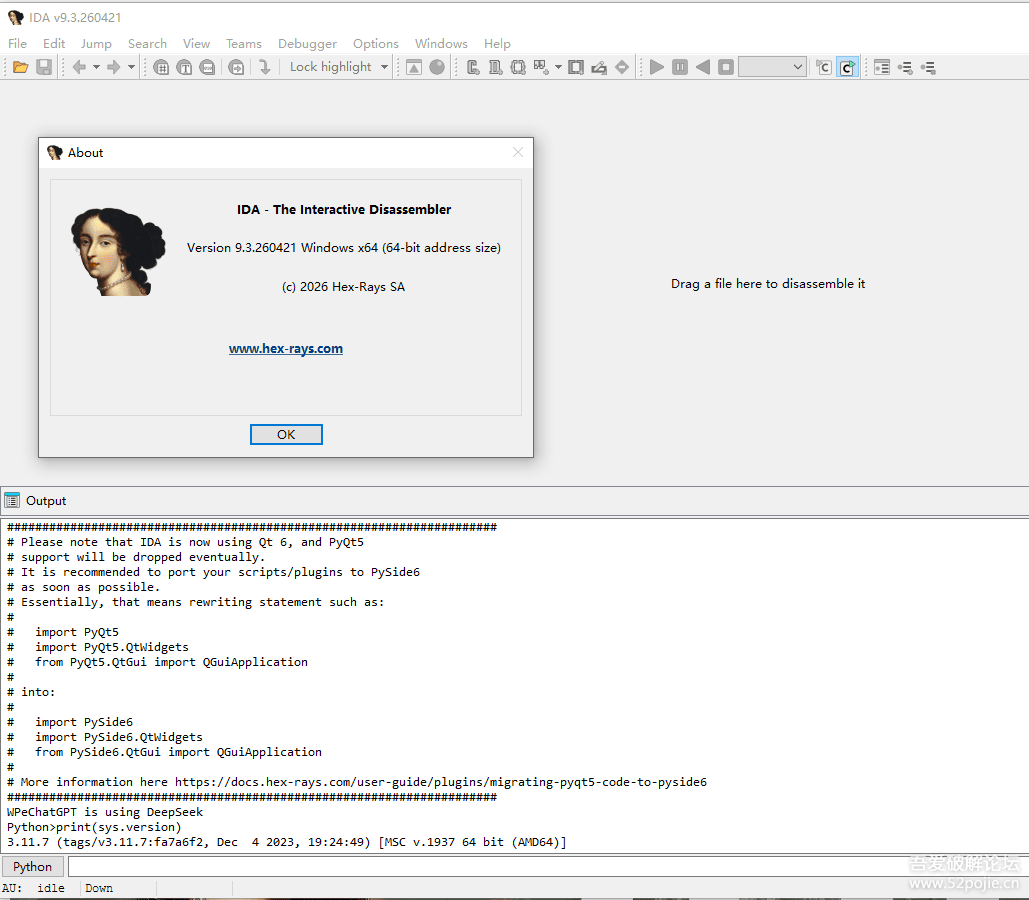Close the About dialog with X
Image resolution: width=1029 pixels, height=900 pixels.
pyautogui.click(x=518, y=152)
